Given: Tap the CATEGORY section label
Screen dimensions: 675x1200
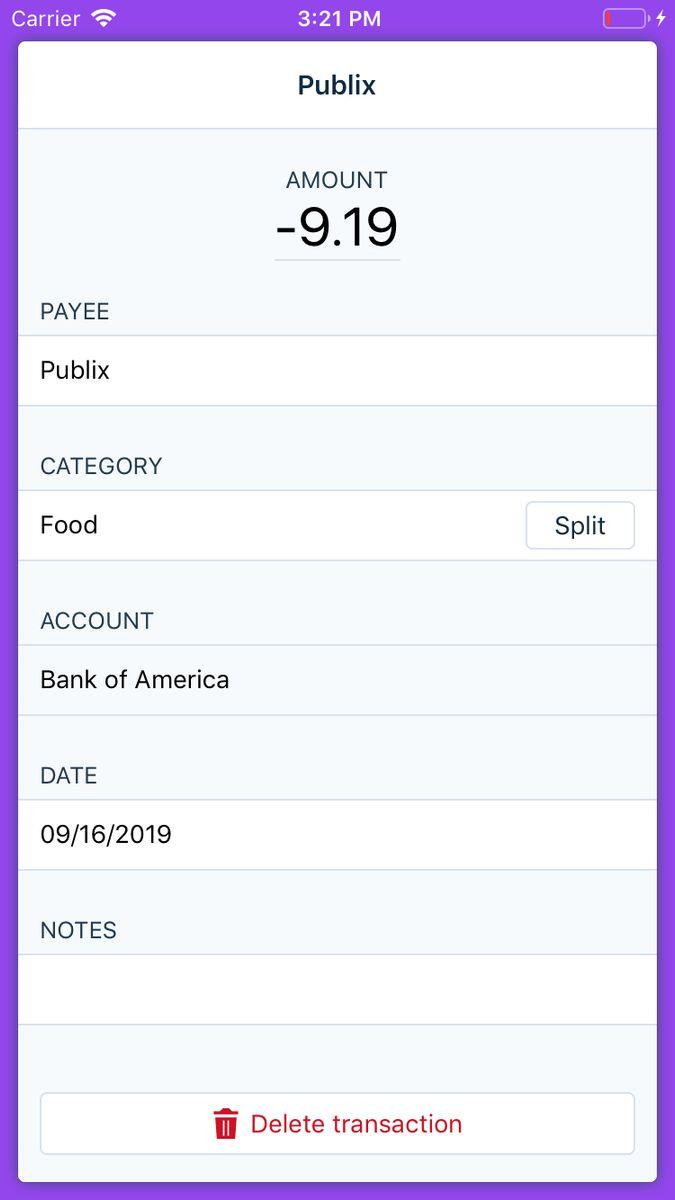Looking at the screenshot, I should click(x=101, y=466).
